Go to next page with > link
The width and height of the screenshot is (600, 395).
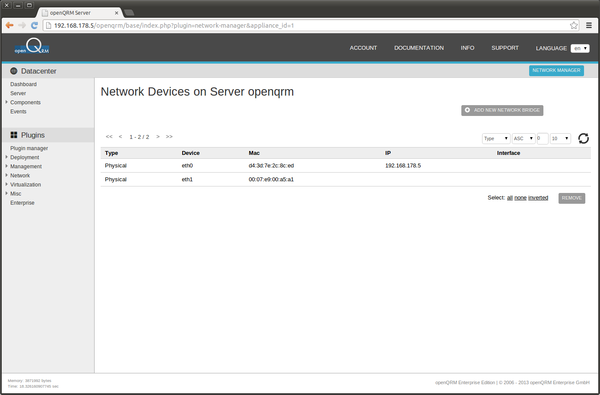(158, 137)
